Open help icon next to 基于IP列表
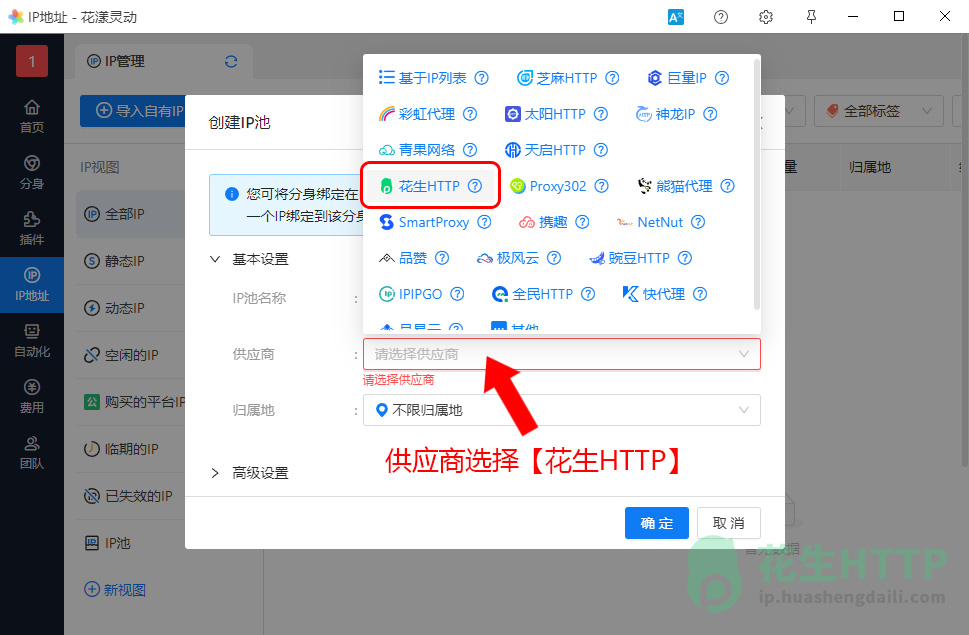Screen dimensions: 969x635 [481, 78]
